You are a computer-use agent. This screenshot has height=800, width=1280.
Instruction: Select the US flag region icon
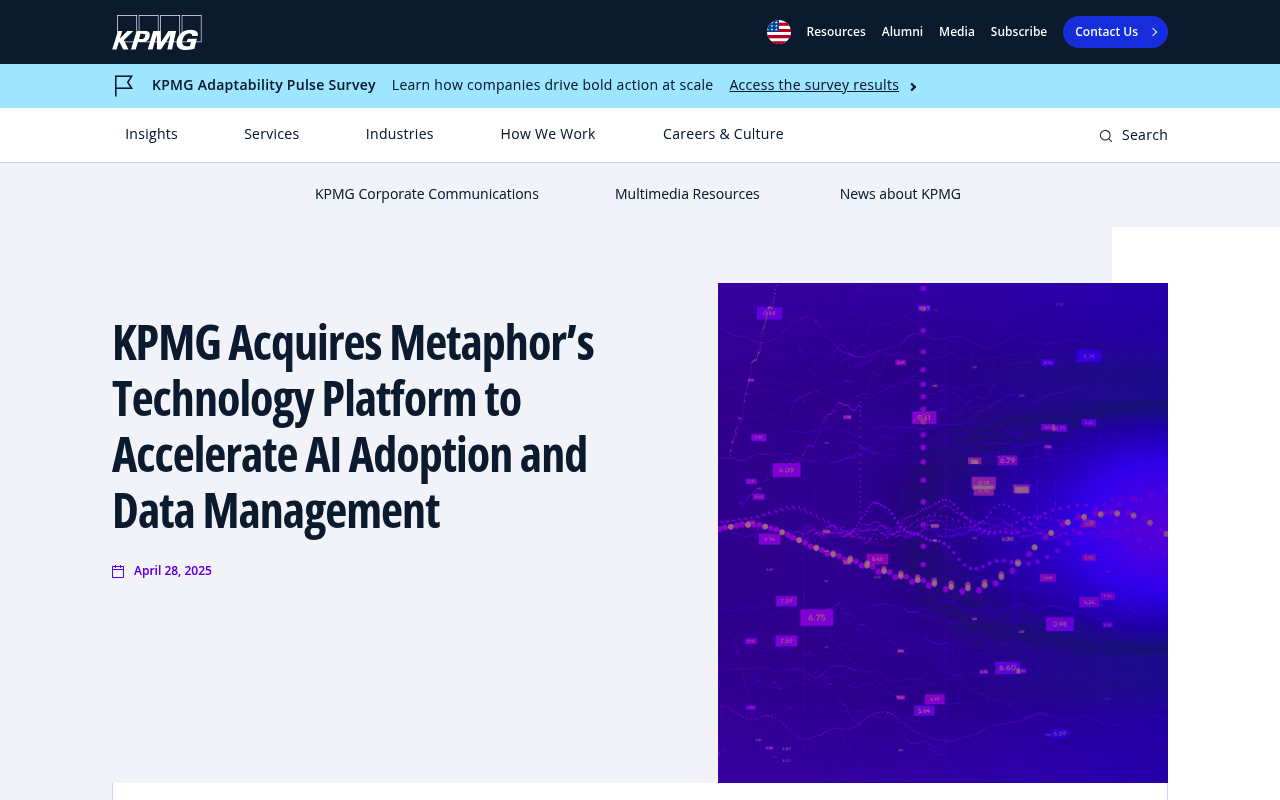[x=779, y=32]
